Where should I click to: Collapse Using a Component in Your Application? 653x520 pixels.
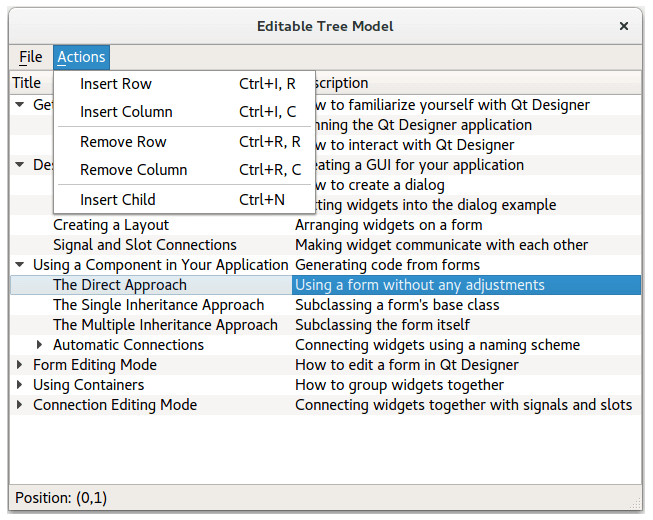tap(20, 265)
